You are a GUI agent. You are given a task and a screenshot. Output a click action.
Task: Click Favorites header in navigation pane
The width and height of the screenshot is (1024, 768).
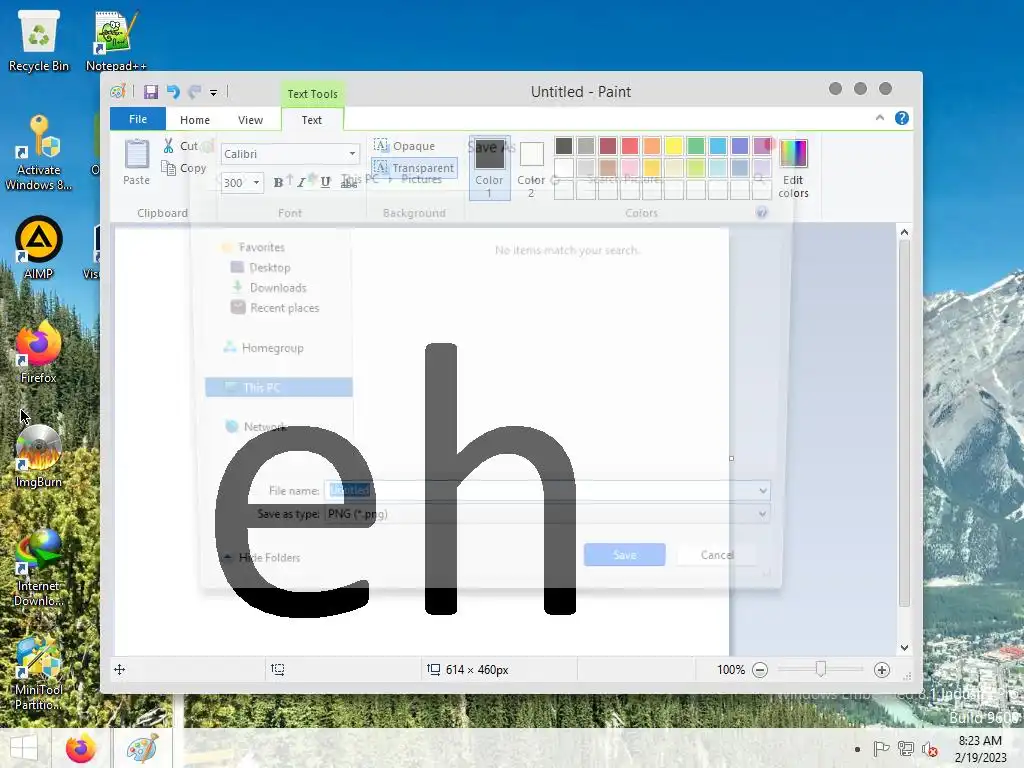point(253,248)
